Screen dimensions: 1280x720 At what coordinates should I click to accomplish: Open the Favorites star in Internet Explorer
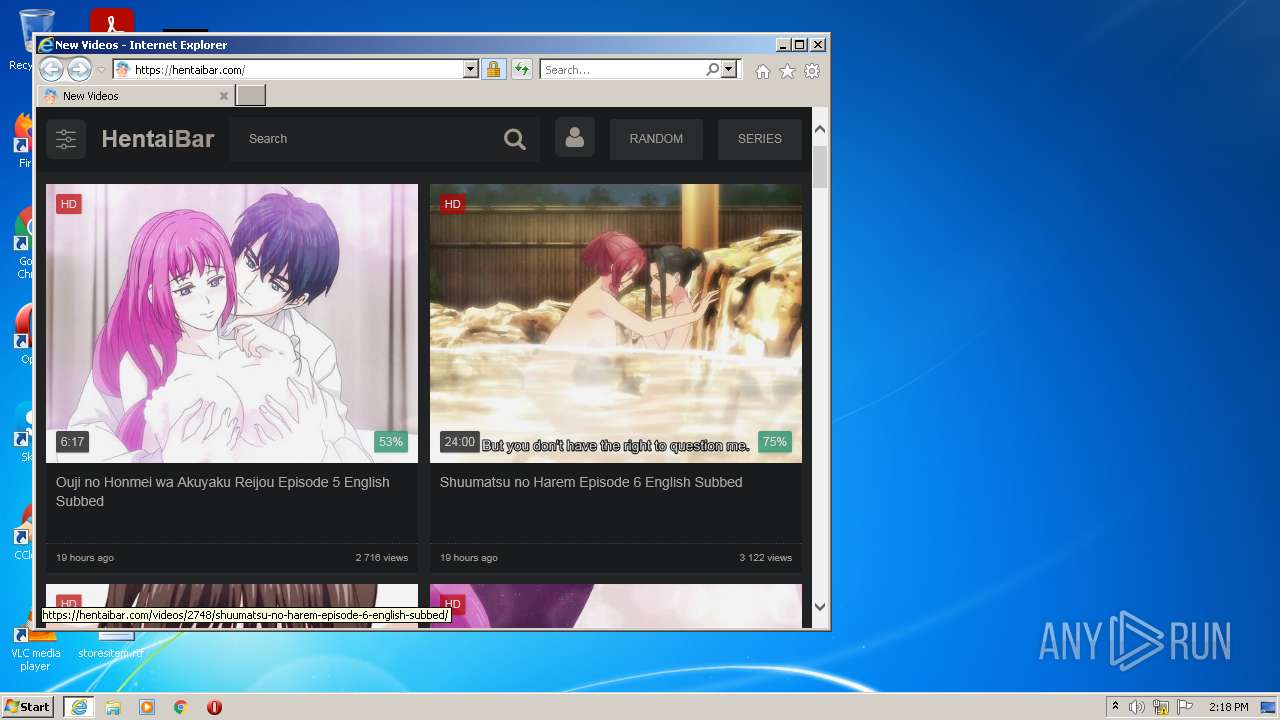788,71
